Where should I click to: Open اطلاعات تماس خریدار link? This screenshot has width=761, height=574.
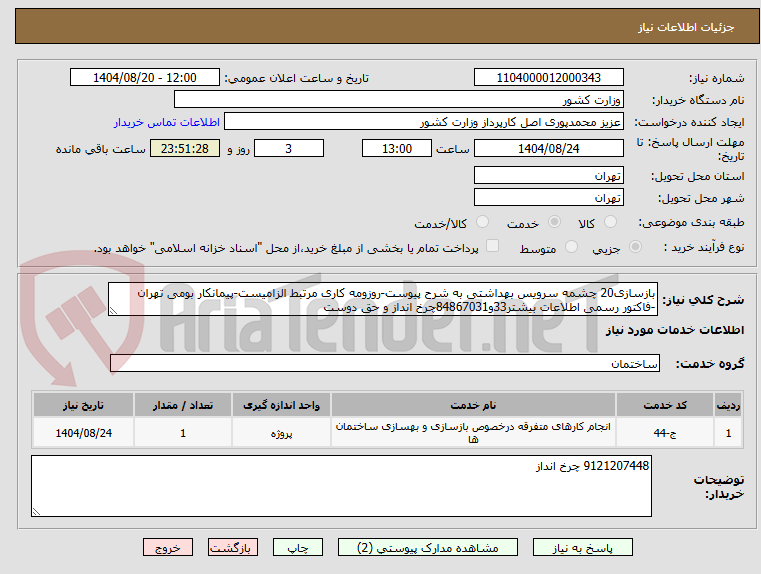click(166, 122)
